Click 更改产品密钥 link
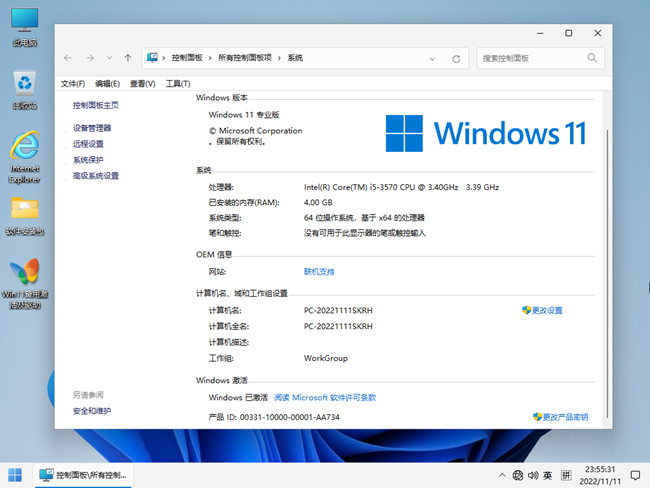This screenshot has height=488, width=650. point(565,417)
